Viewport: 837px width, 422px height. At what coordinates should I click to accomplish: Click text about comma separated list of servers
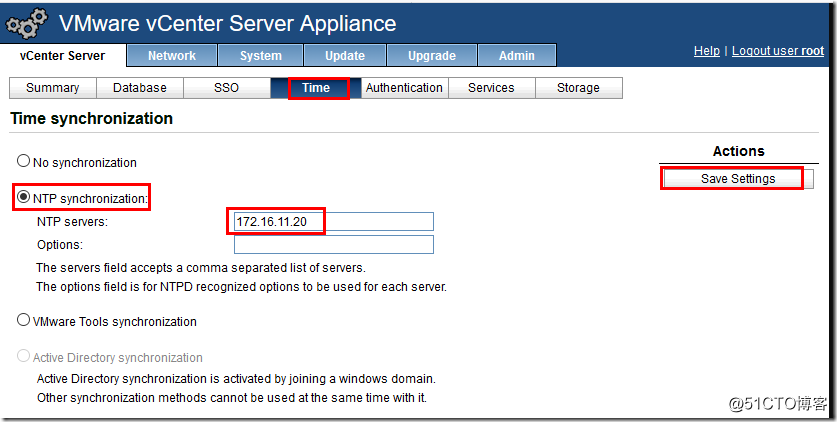tap(201, 268)
